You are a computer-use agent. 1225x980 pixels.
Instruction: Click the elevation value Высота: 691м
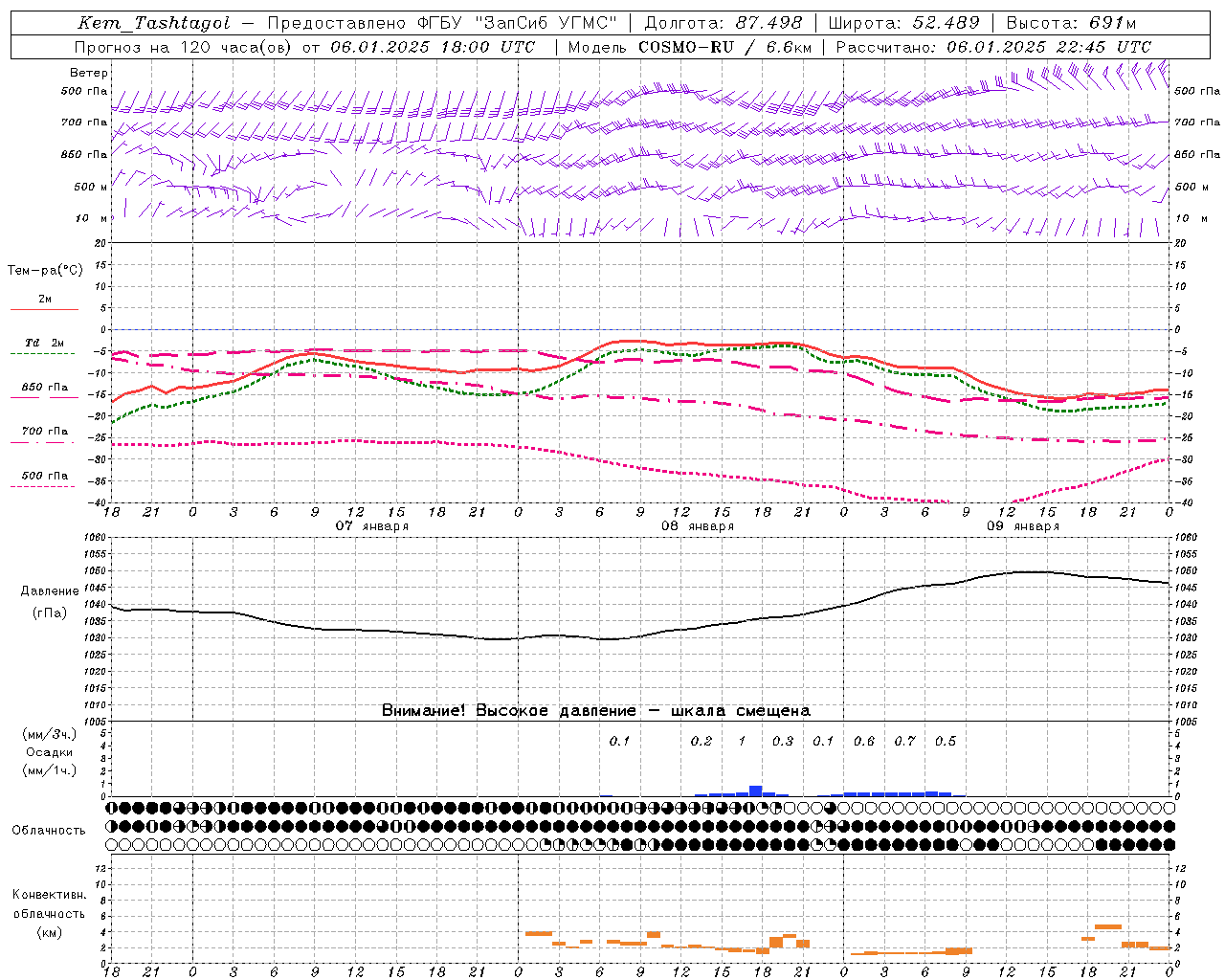click(x=1073, y=23)
